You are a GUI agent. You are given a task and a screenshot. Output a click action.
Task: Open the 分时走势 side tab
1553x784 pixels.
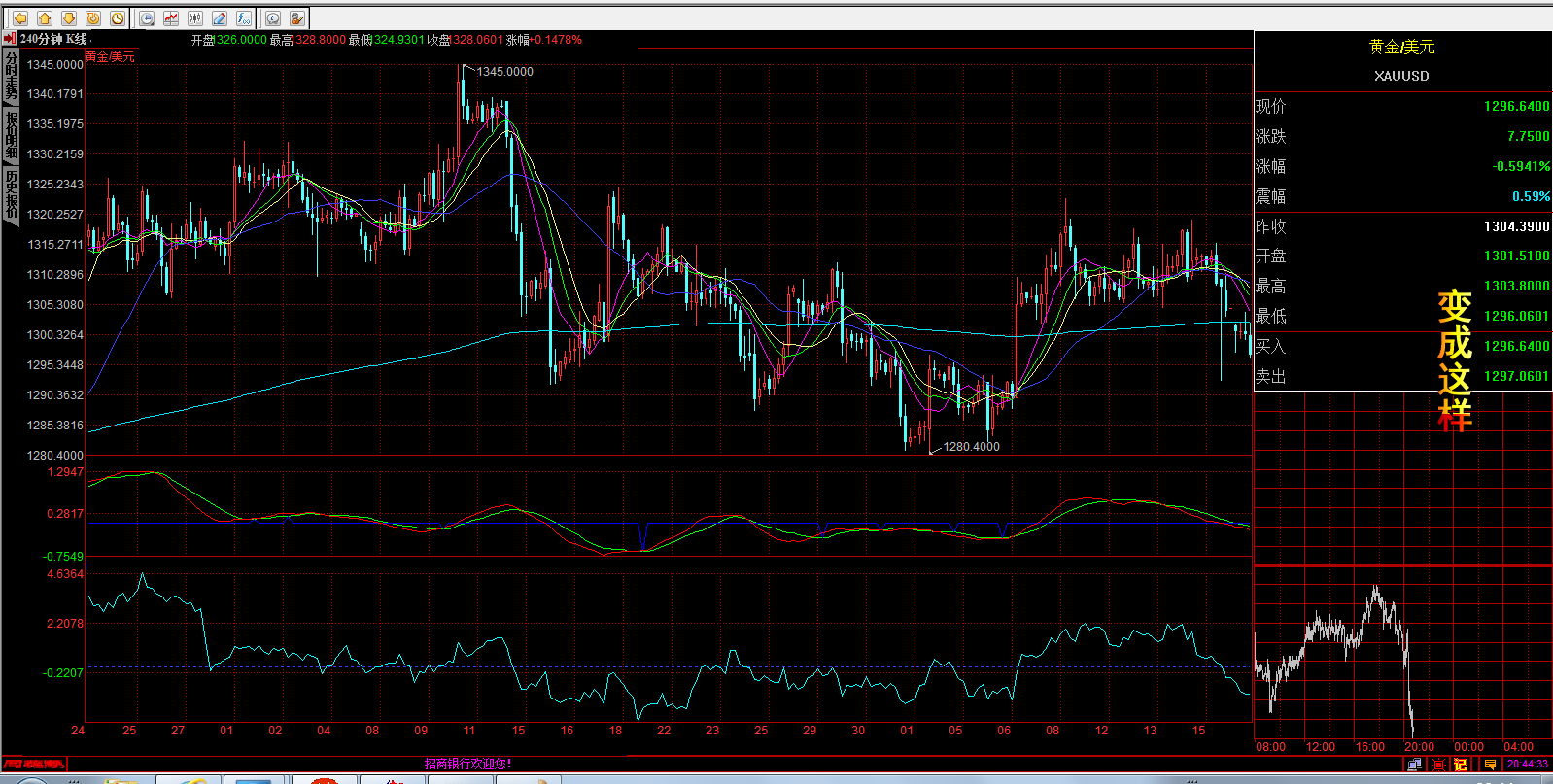coord(11,77)
